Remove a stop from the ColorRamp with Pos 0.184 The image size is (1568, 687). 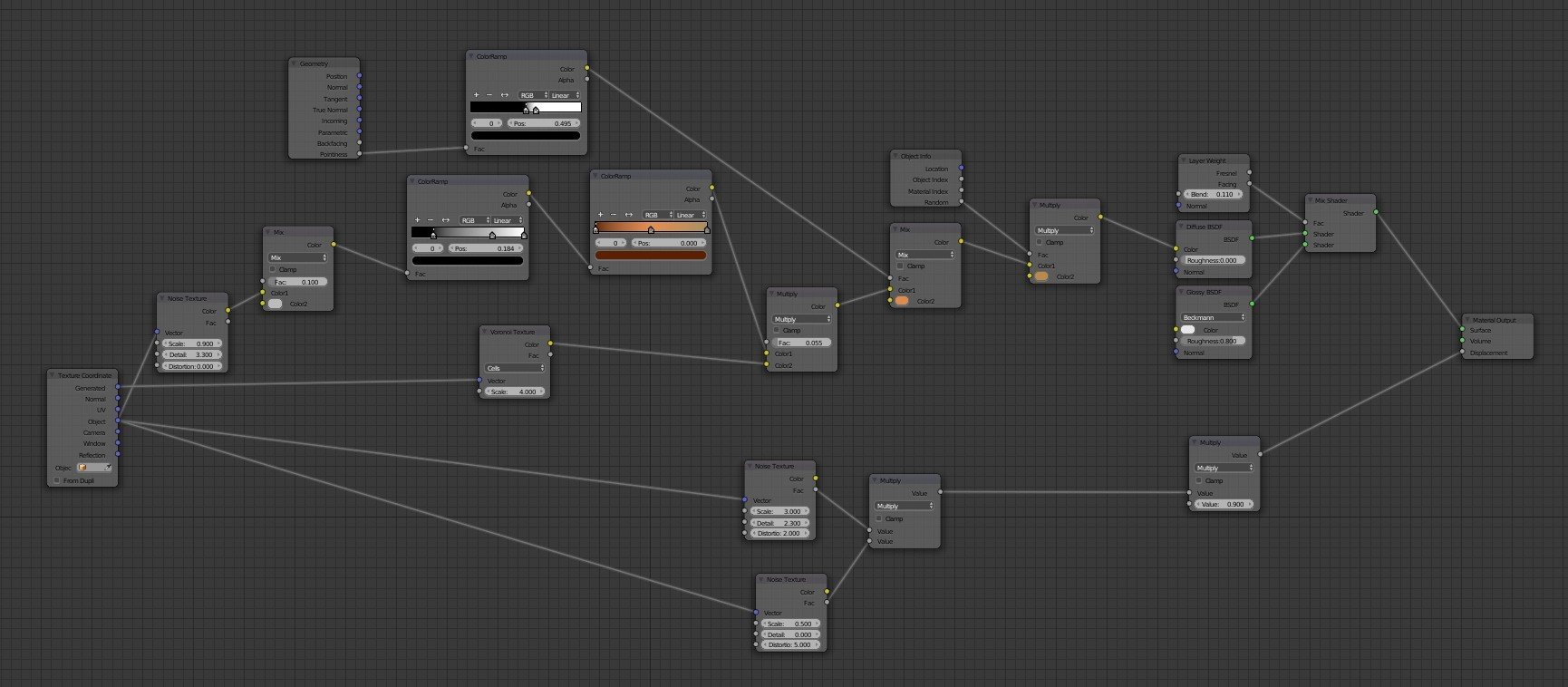431,220
